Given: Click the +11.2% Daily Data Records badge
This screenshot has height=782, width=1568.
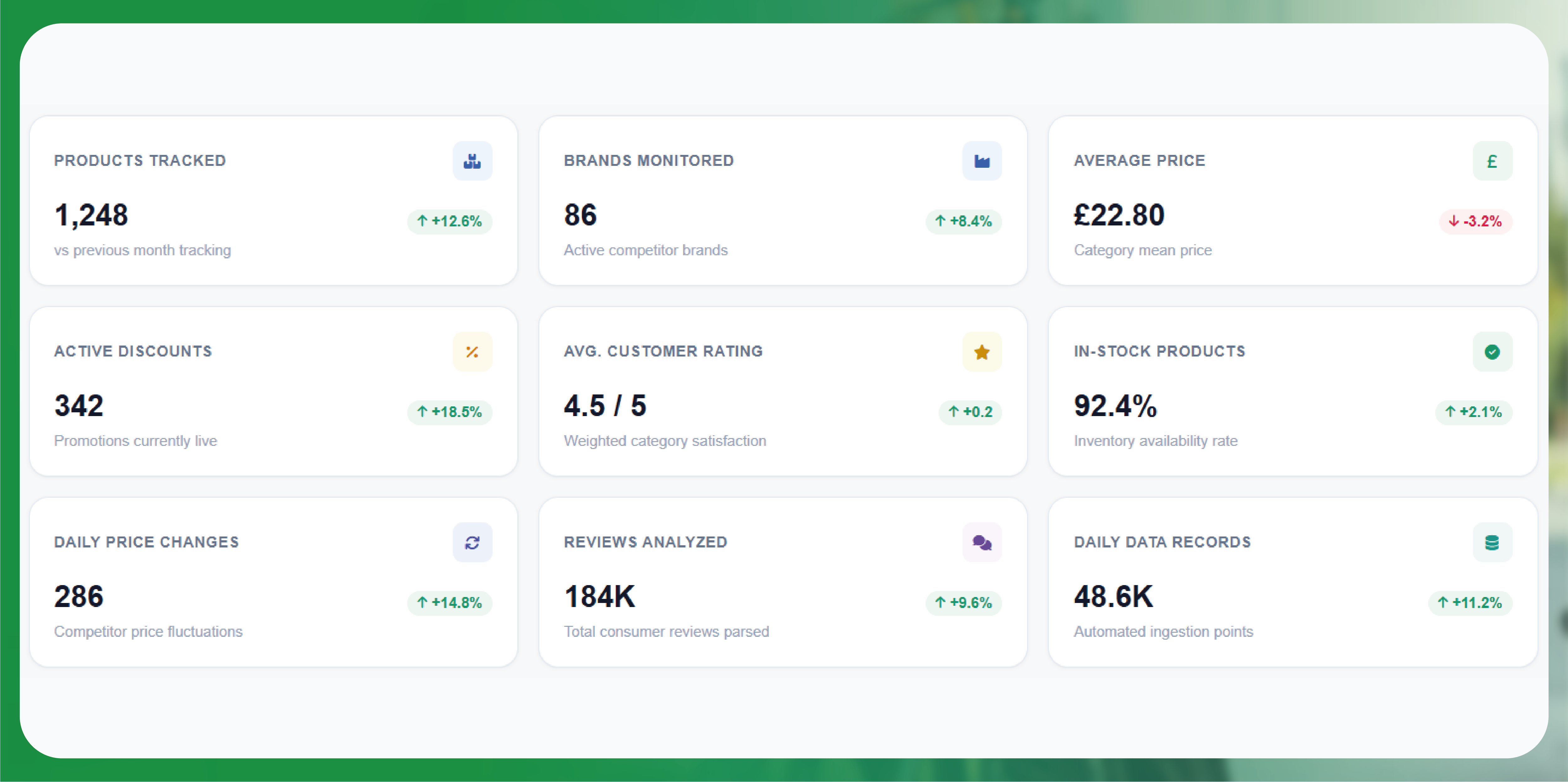Looking at the screenshot, I should coord(1469,602).
